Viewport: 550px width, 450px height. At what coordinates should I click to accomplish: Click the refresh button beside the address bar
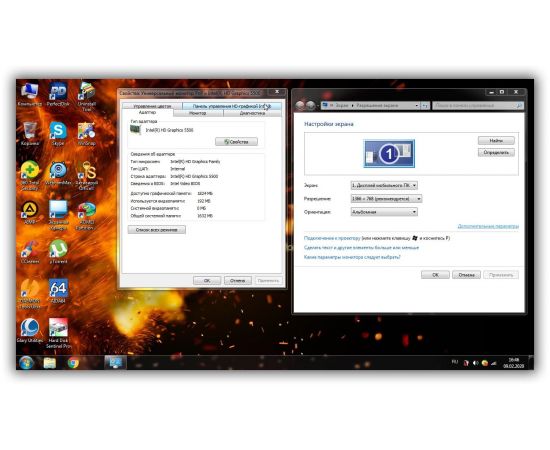(x=425, y=105)
